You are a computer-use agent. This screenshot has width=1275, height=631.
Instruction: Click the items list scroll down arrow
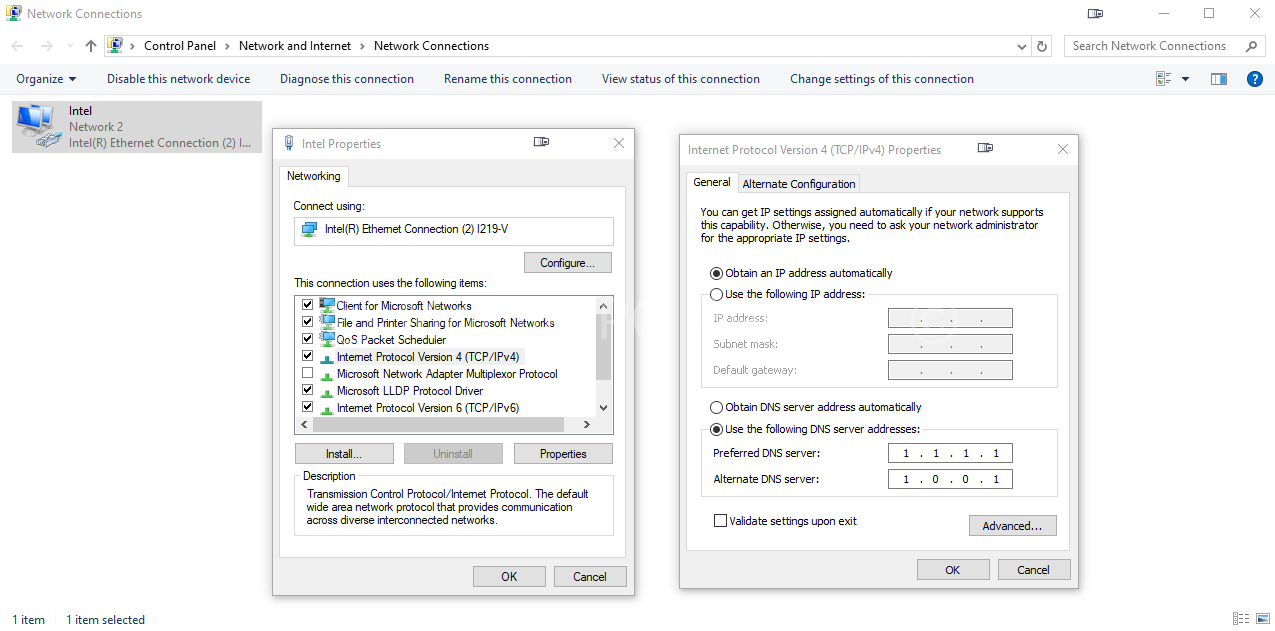point(603,408)
